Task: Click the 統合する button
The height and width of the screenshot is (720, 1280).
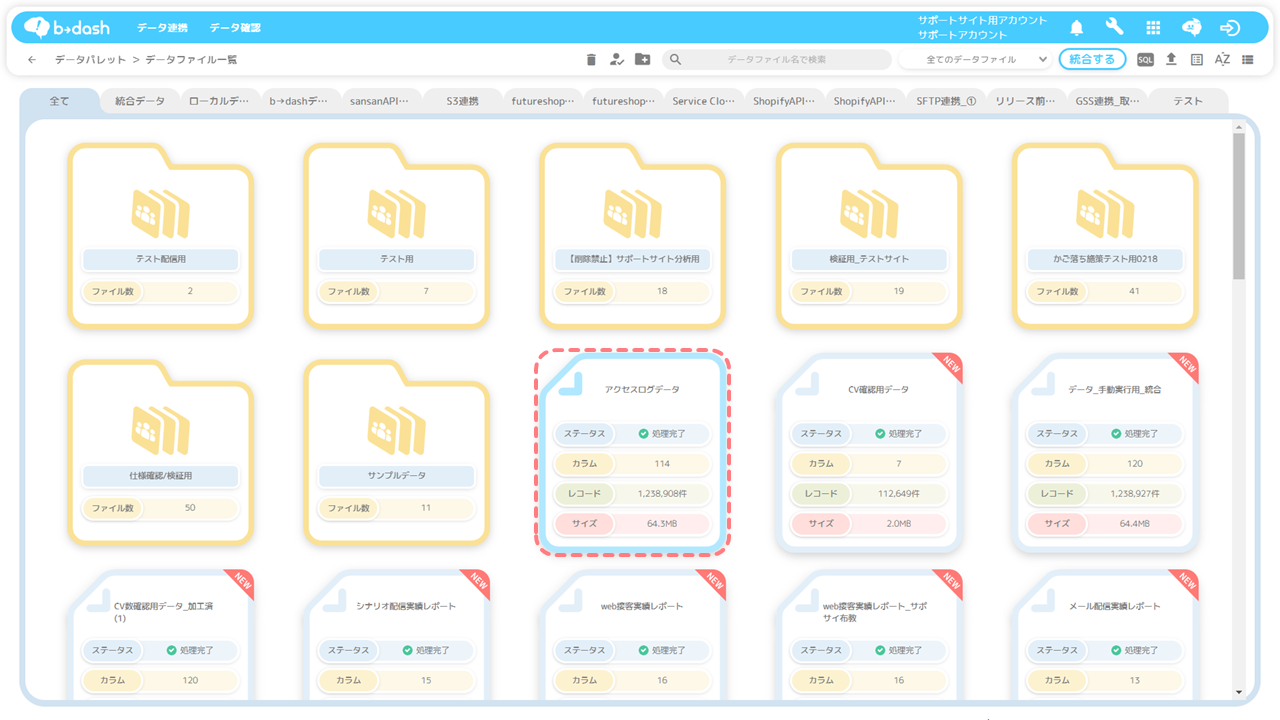Action: [x=1092, y=59]
